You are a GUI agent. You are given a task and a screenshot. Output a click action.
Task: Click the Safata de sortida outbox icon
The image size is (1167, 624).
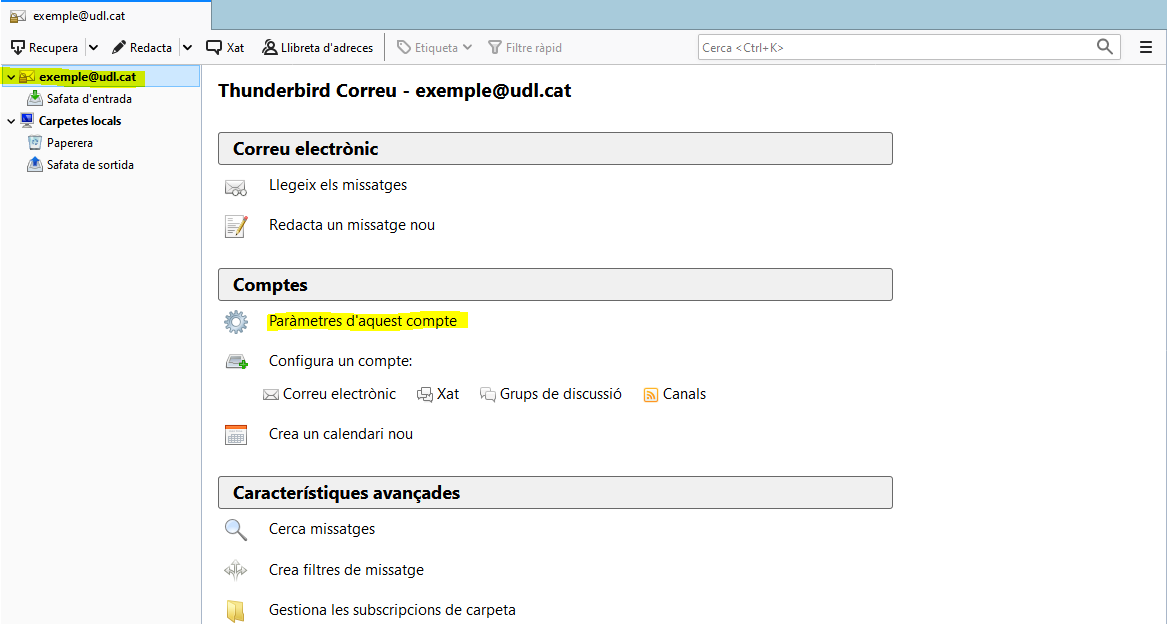pyautogui.click(x=35, y=165)
